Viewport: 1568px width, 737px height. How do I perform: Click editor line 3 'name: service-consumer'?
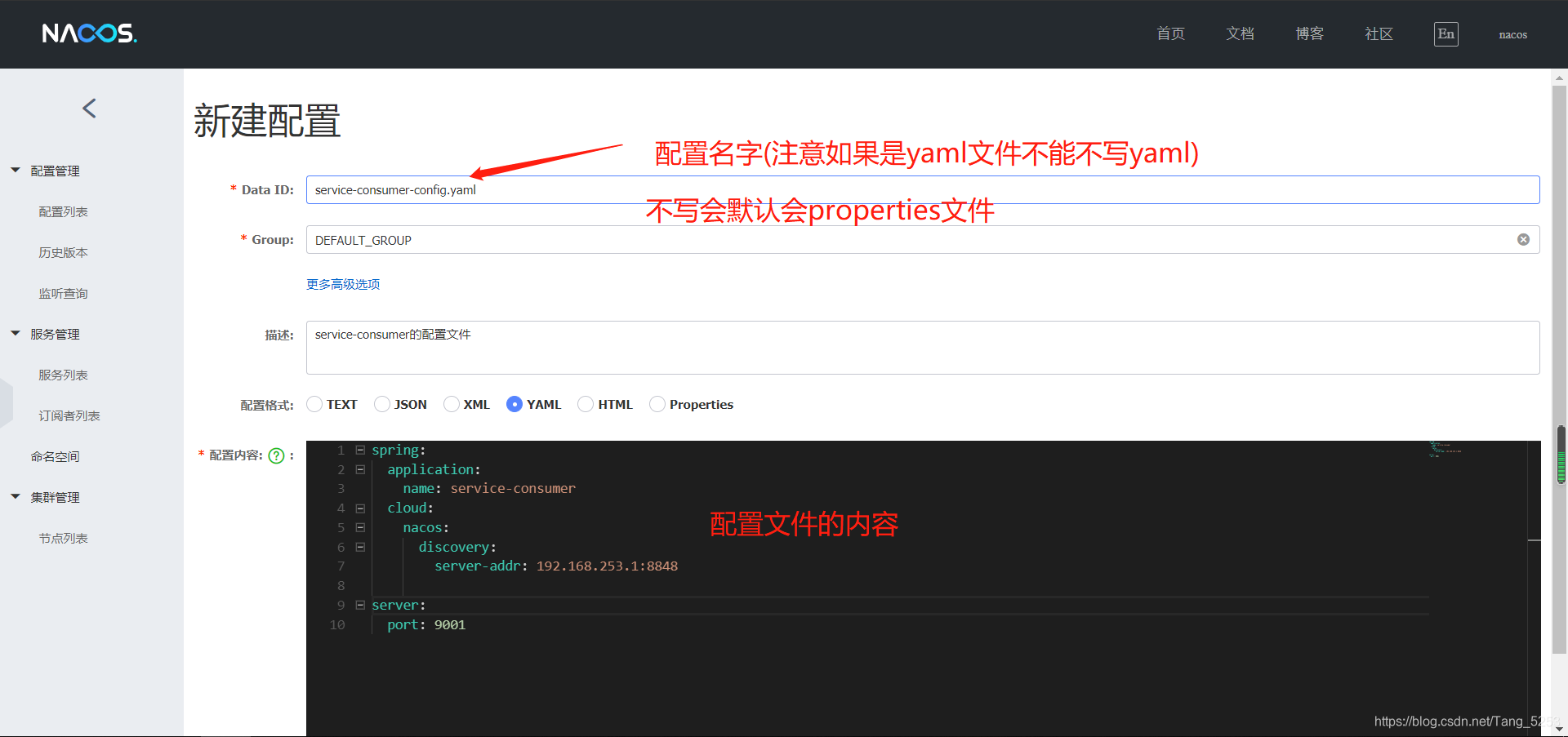click(488, 488)
